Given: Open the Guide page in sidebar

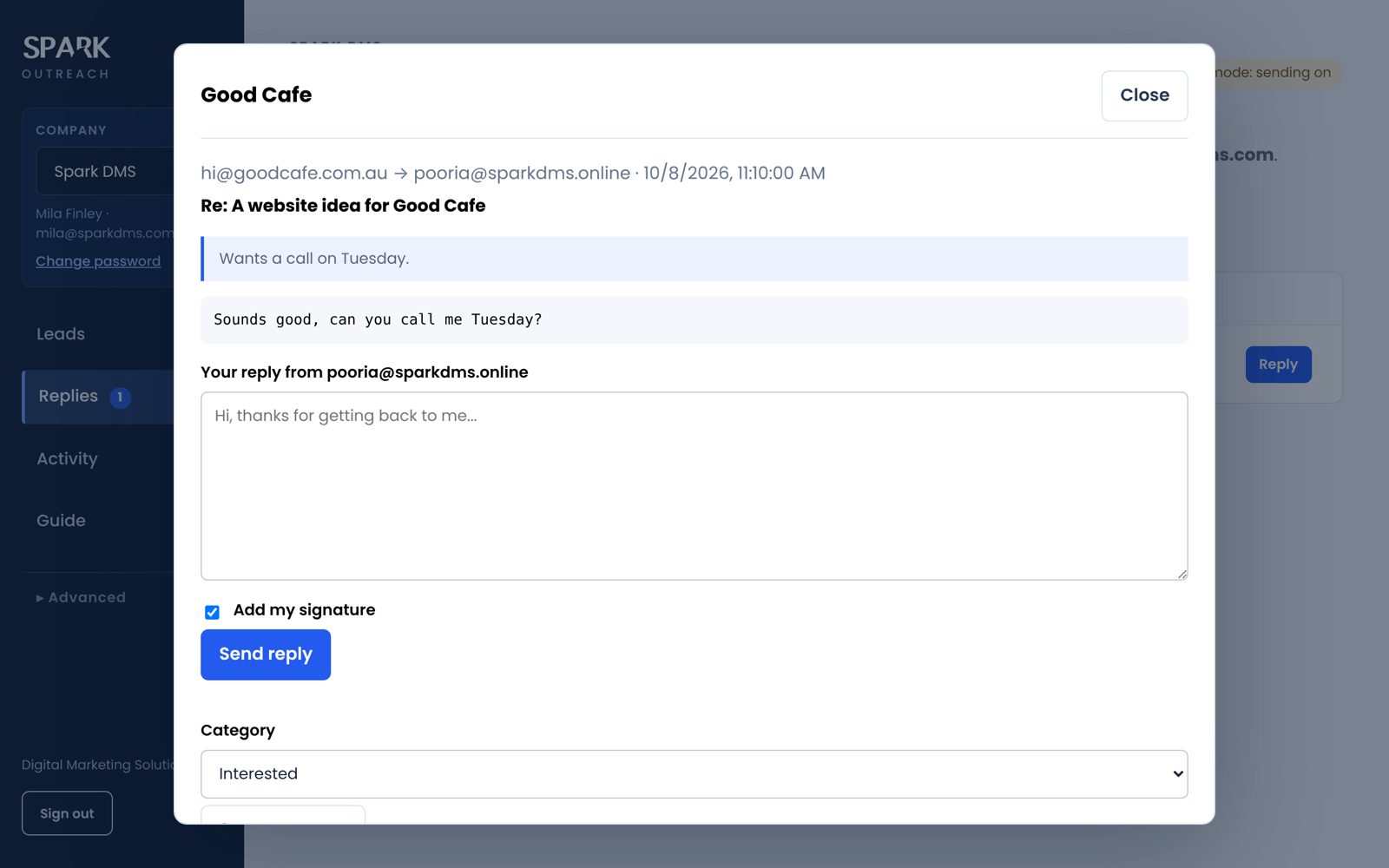Looking at the screenshot, I should (x=61, y=521).
